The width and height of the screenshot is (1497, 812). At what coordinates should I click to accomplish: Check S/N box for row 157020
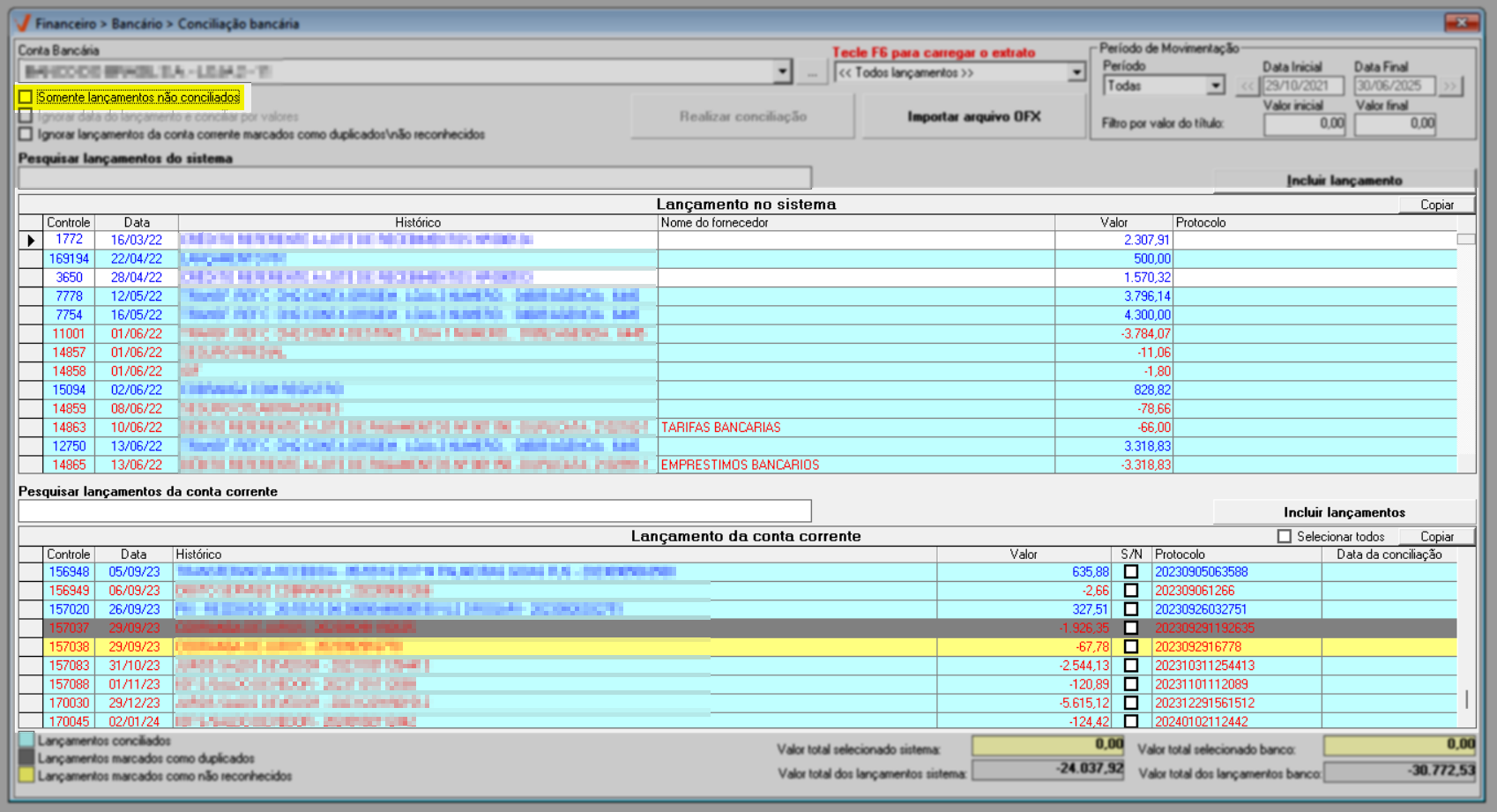click(1131, 609)
